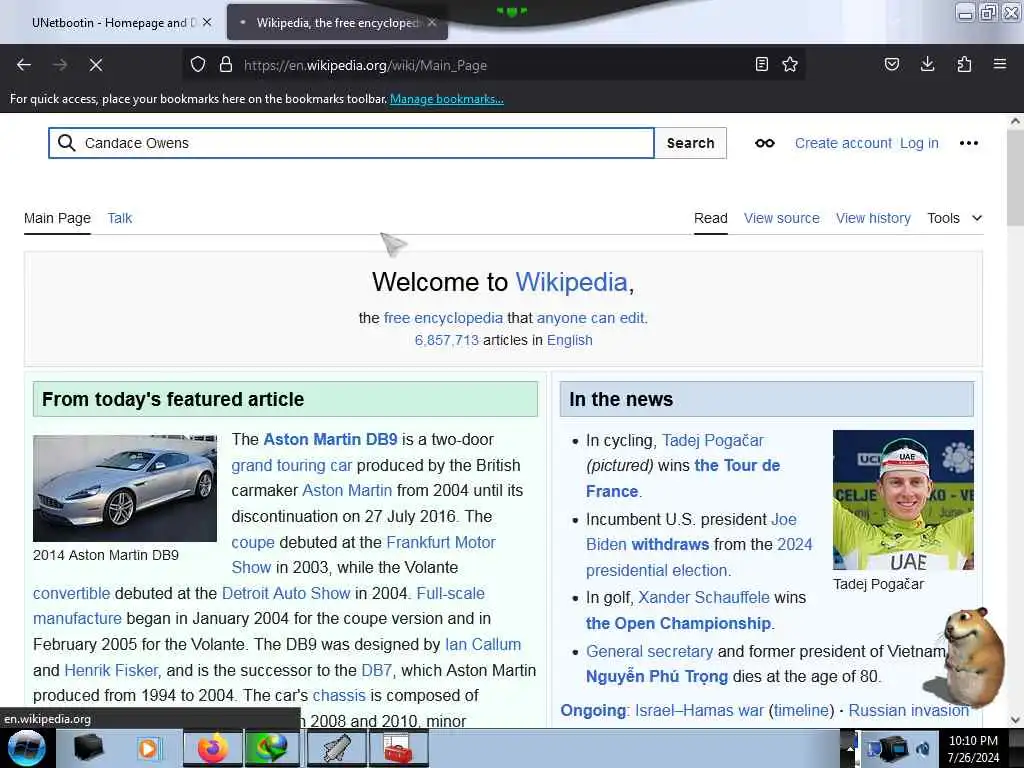1024x768 pixels.
Task: Click the Log in link
Action: (919, 143)
